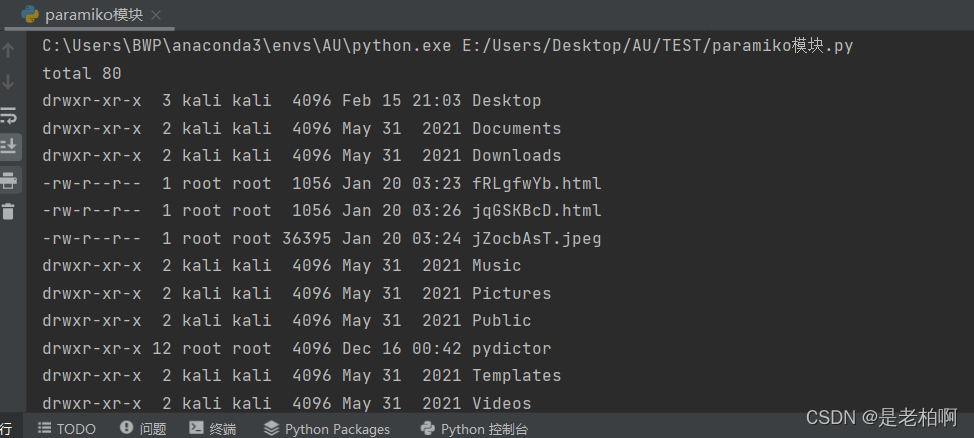Toggle soft-wrap in the console
Viewport: 974px width, 438px height.
(x=9, y=115)
